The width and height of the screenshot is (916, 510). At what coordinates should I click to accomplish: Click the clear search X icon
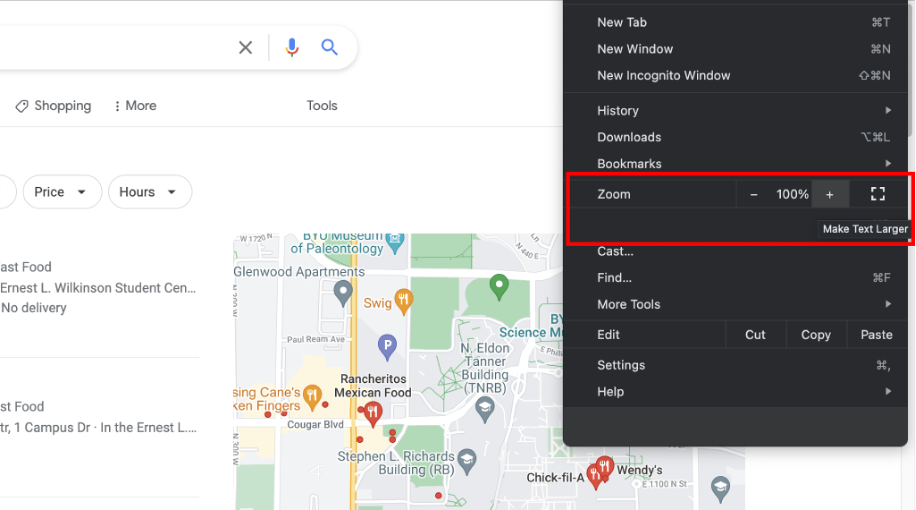click(246, 48)
